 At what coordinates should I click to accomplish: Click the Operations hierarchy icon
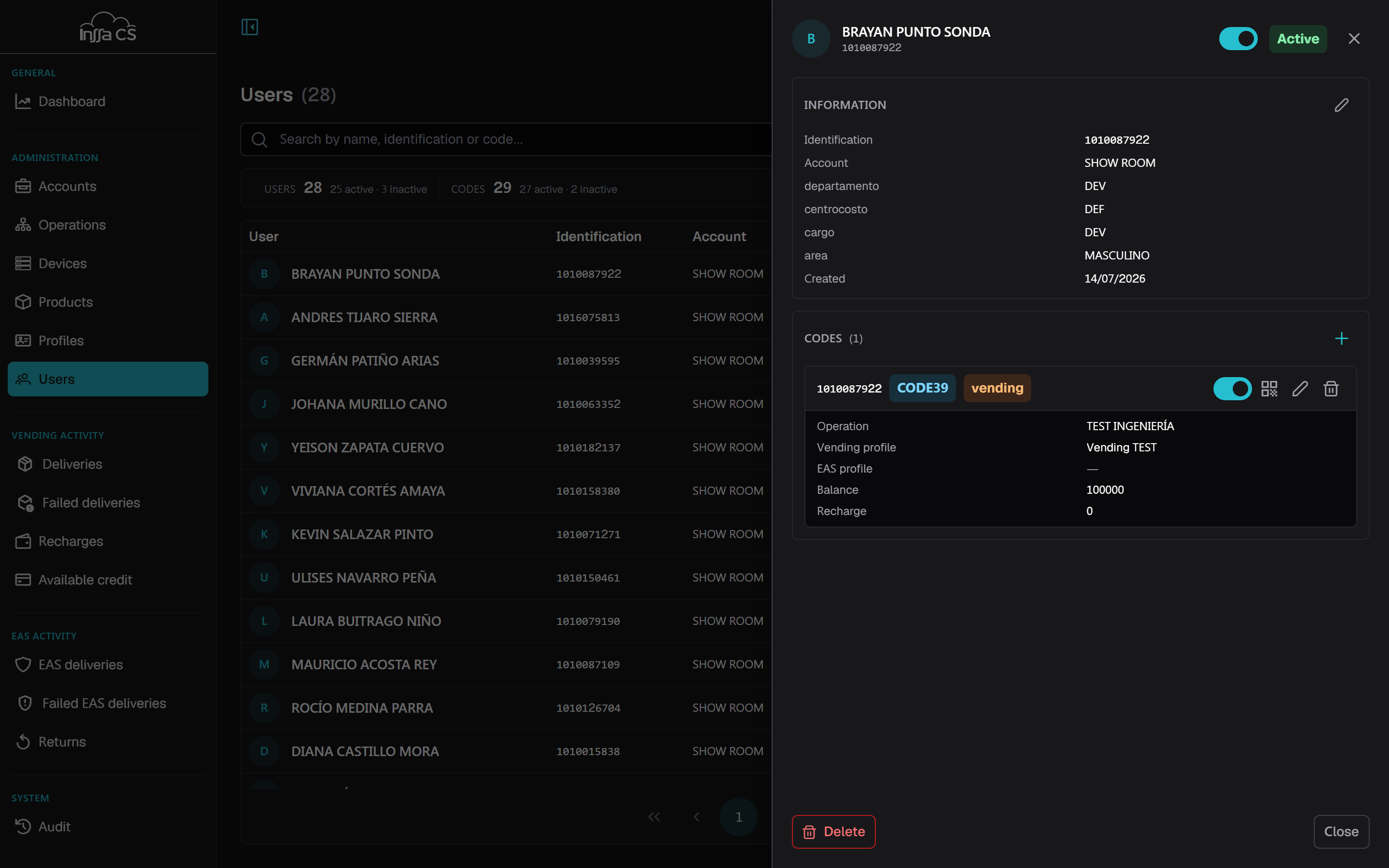(23, 225)
